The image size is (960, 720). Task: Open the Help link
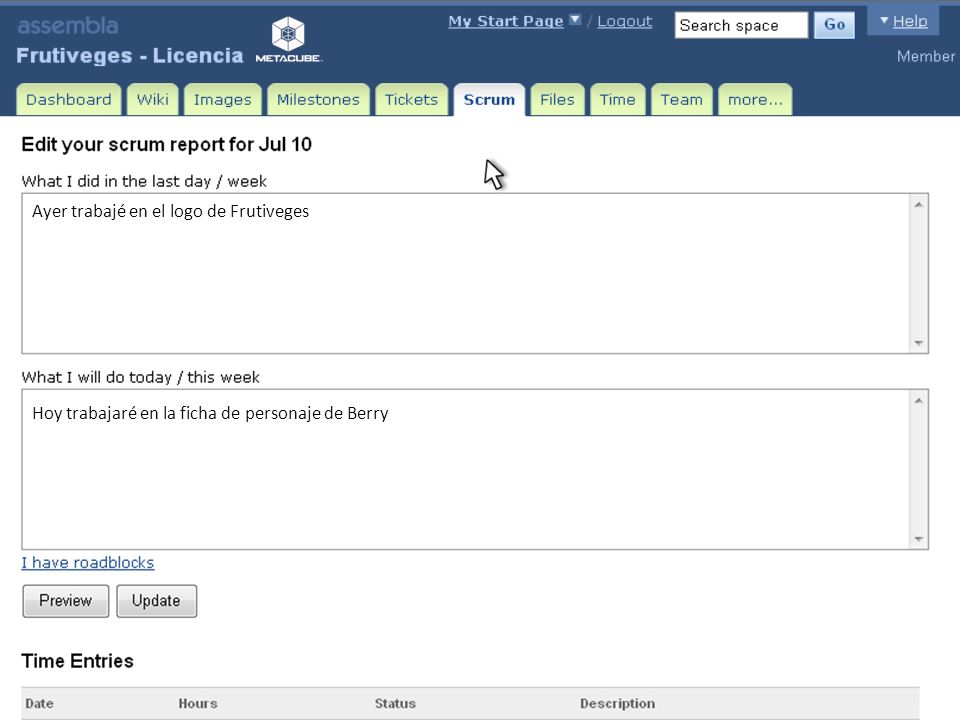click(910, 21)
